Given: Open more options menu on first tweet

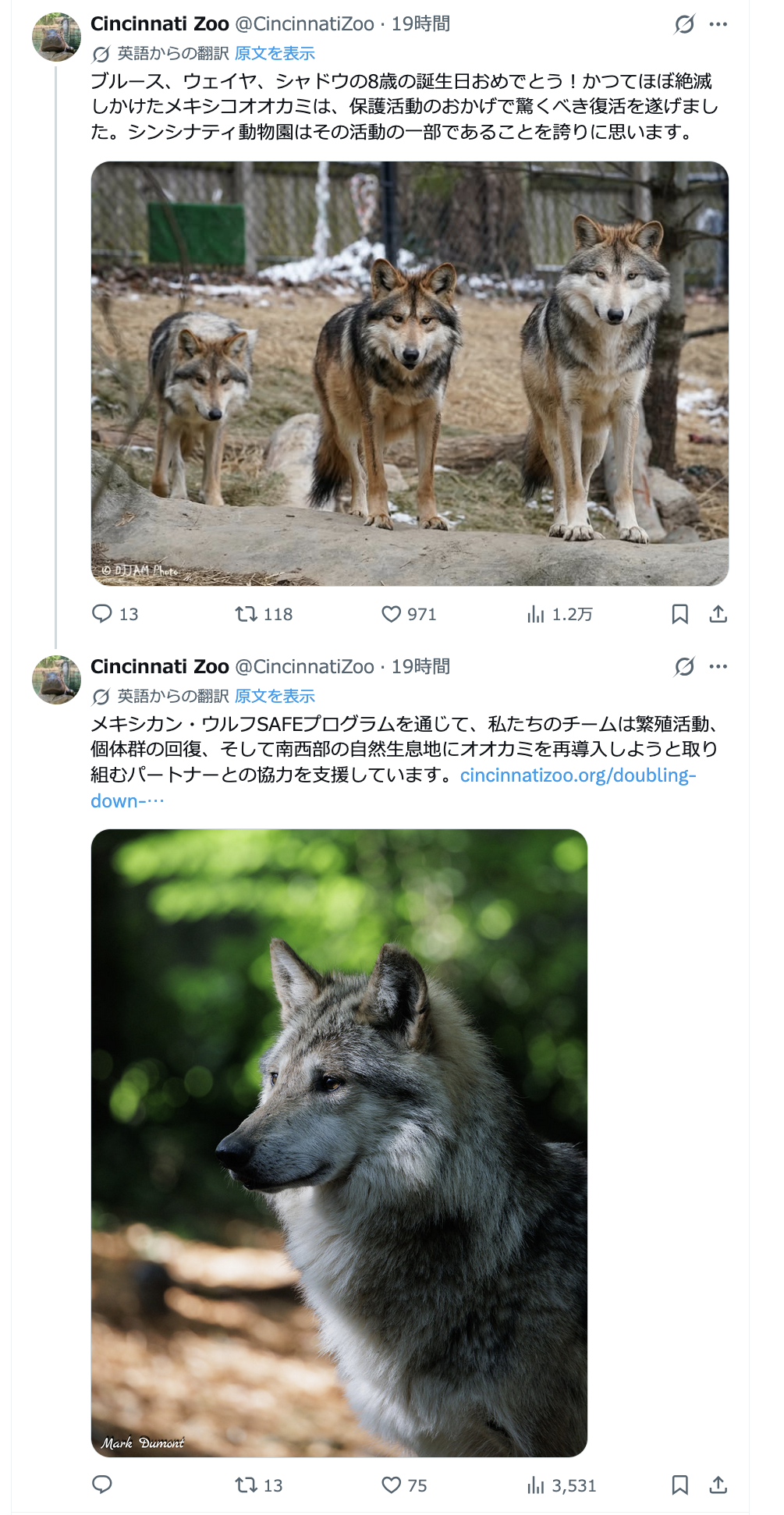Looking at the screenshot, I should [718, 24].
